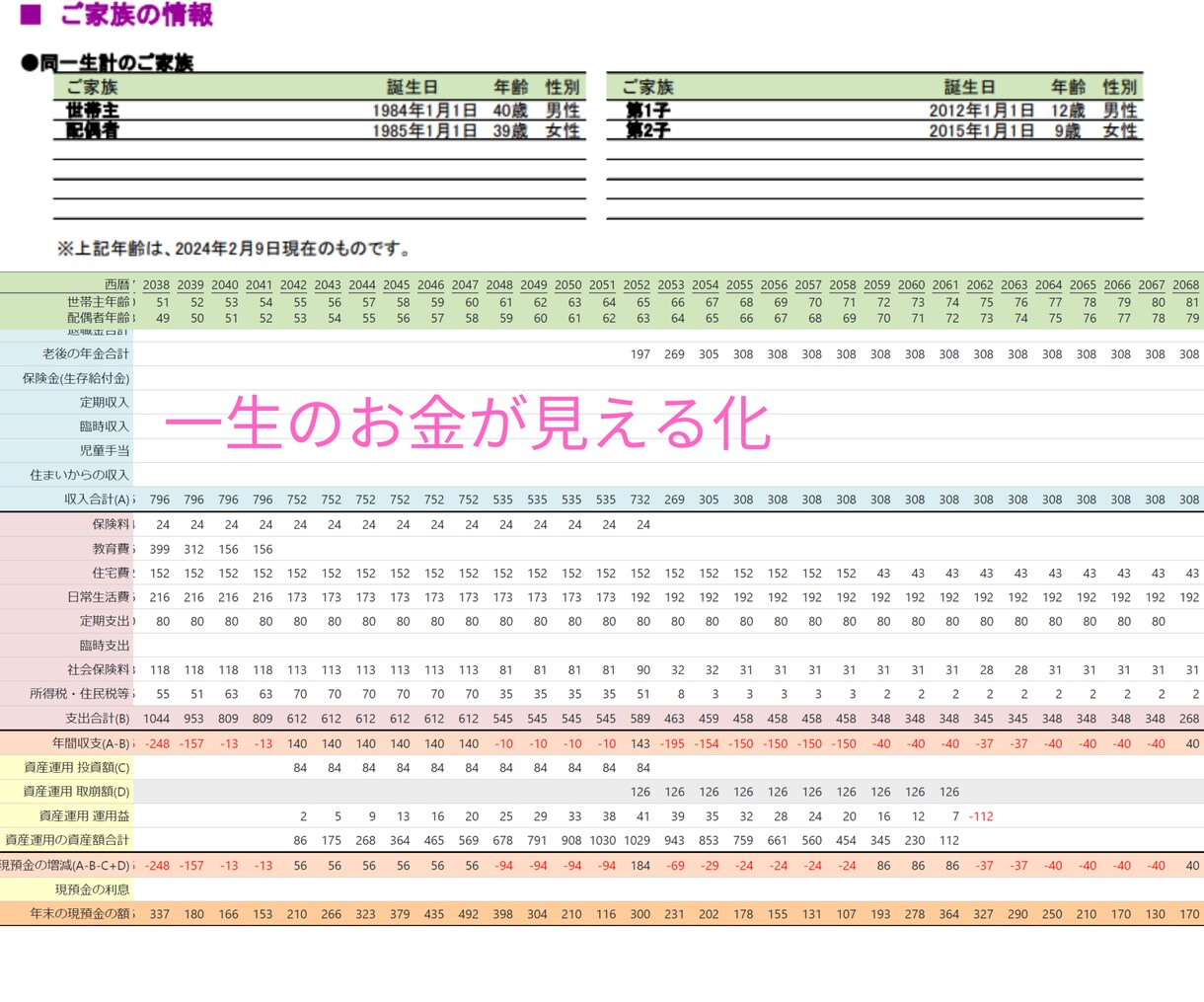Select the 日常生活費 row label
The image size is (1204, 1002).
pos(99,597)
